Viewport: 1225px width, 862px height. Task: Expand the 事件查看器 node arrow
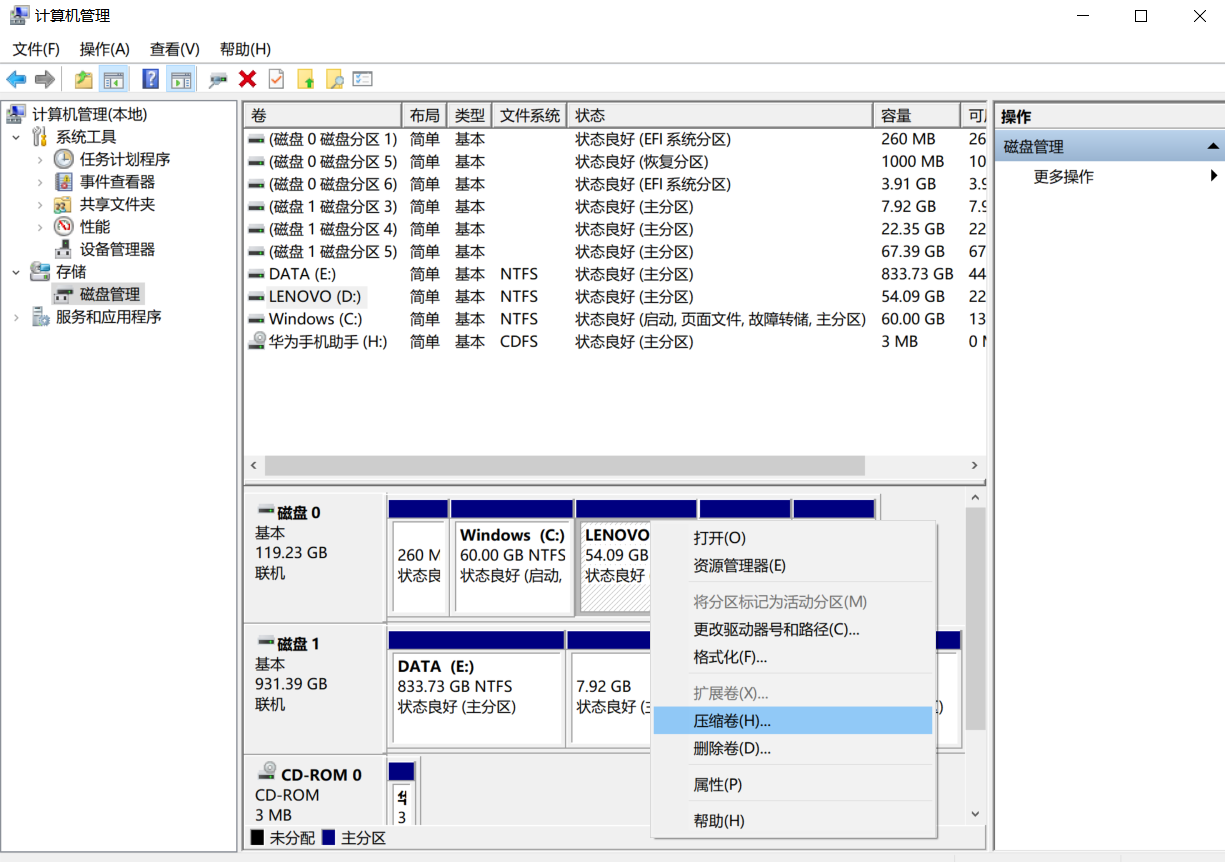click(40, 182)
